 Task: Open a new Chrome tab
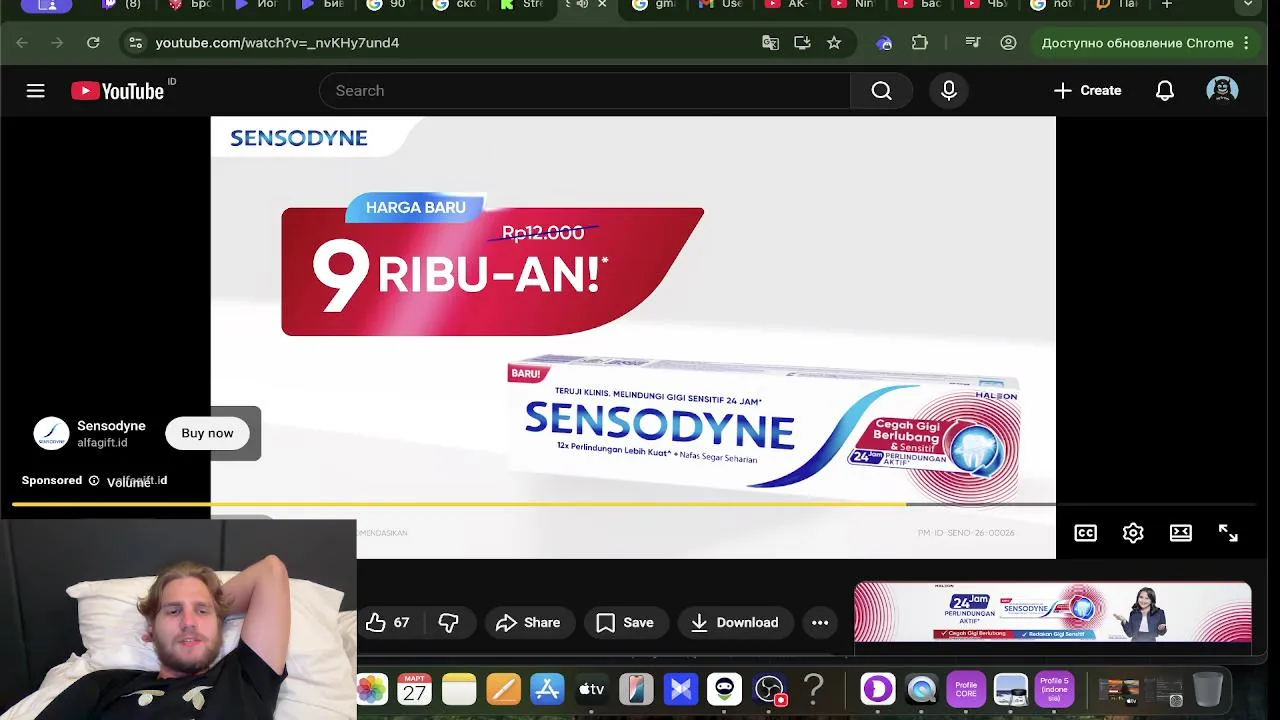point(1166,5)
